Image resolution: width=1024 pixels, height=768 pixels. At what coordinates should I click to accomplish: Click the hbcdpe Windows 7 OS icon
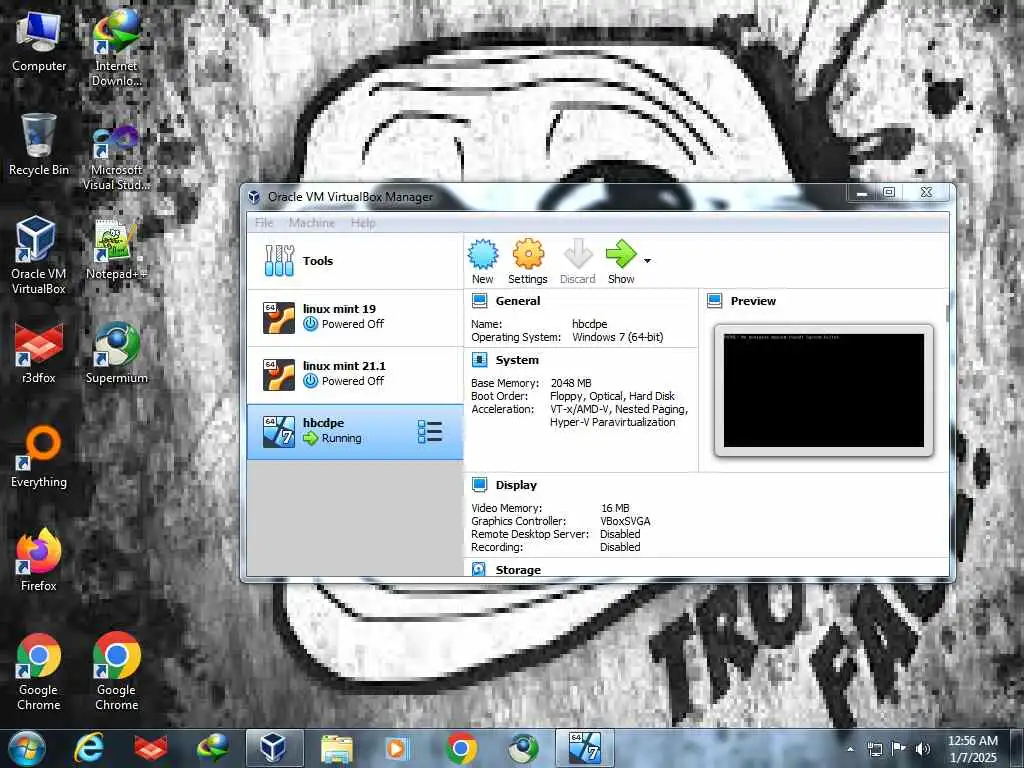[279, 432]
